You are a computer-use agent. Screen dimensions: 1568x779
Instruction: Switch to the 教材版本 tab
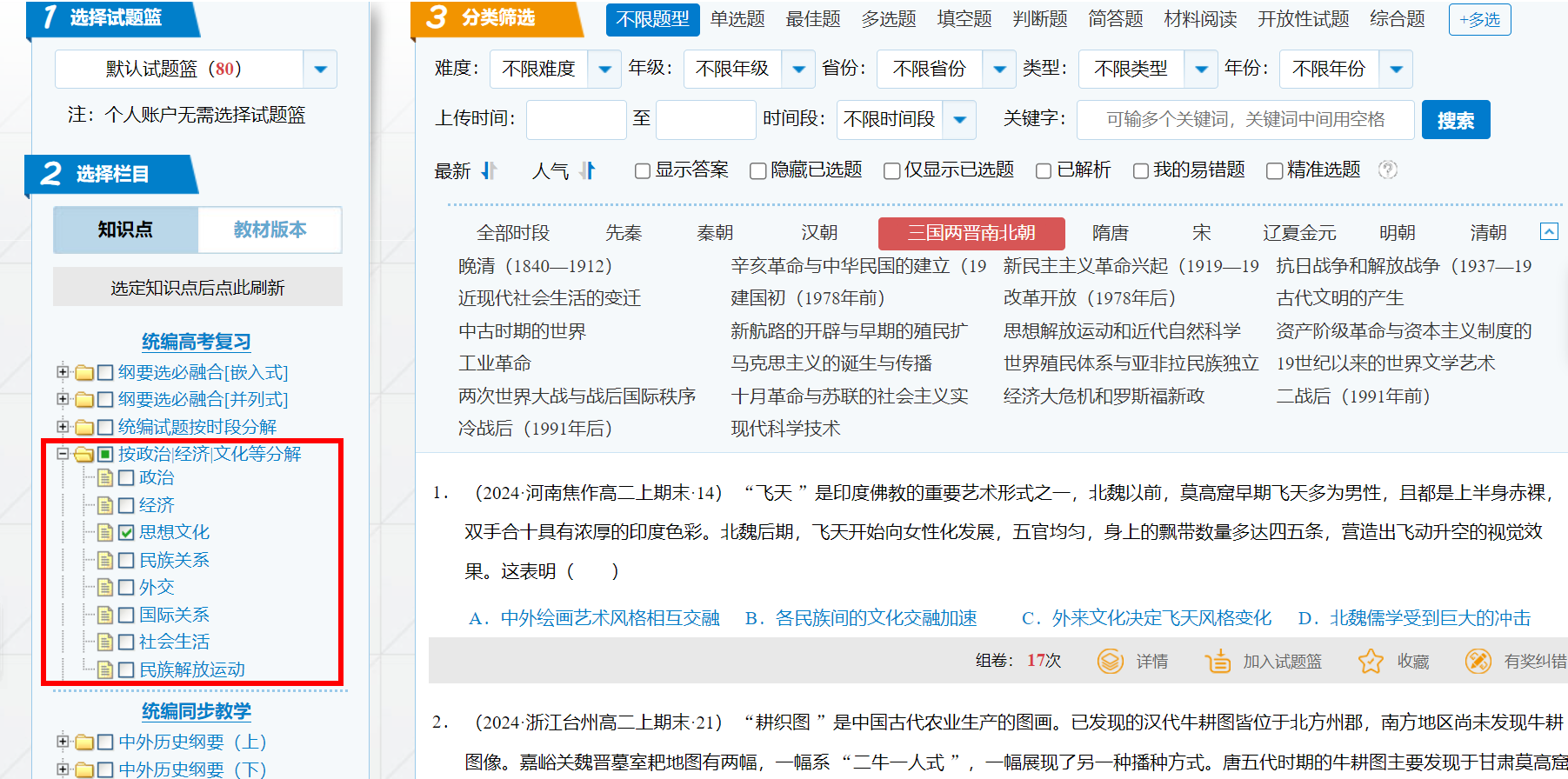pyautogui.click(x=270, y=230)
